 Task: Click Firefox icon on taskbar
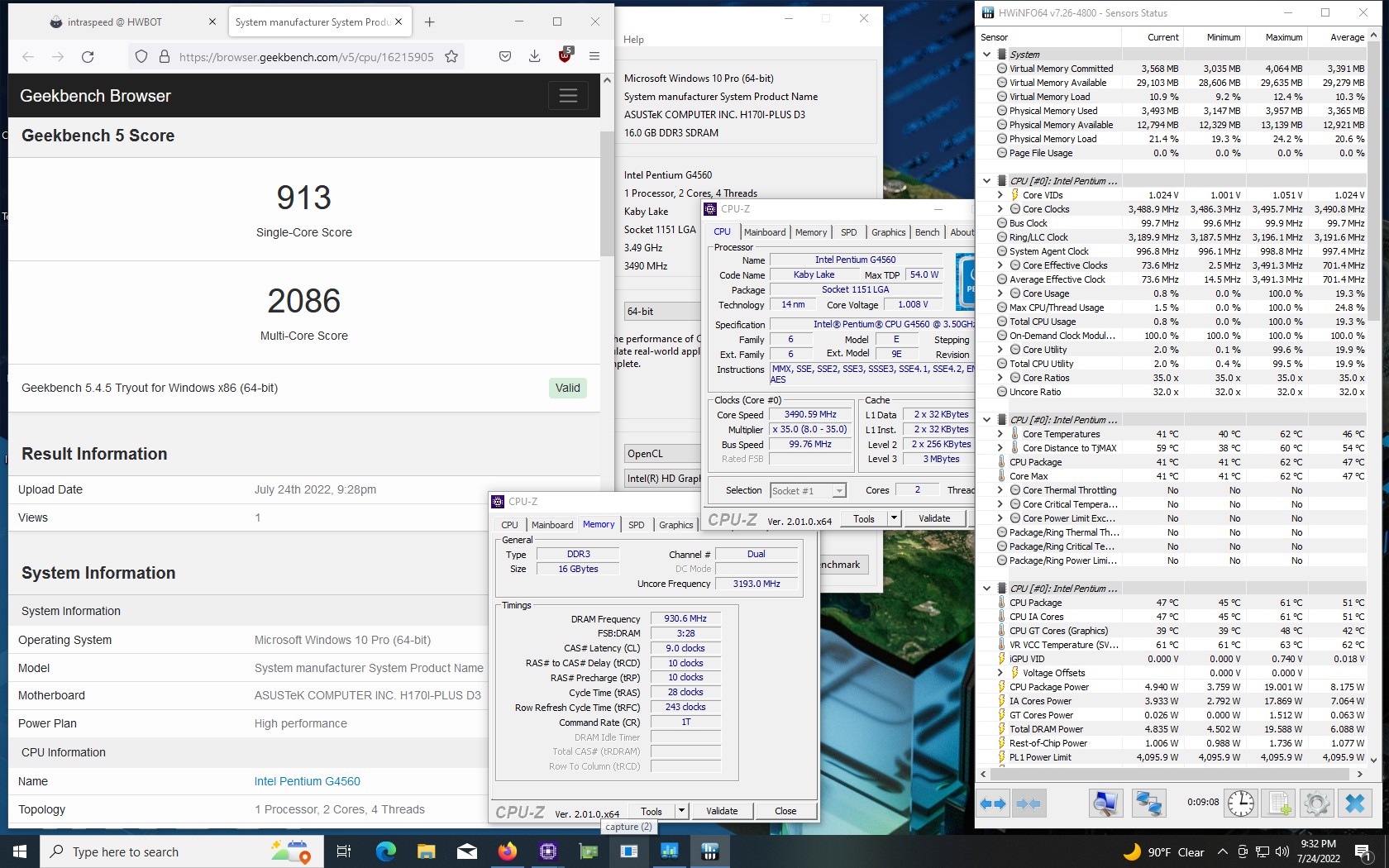pos(507,851)
